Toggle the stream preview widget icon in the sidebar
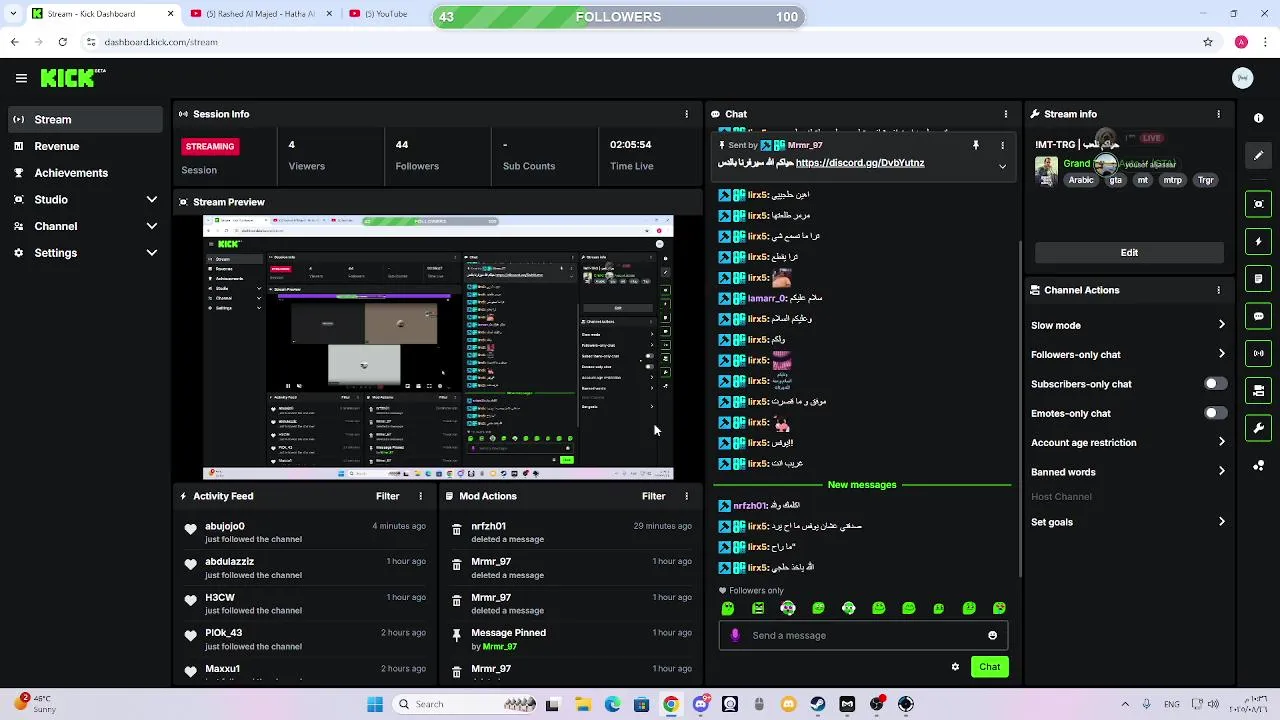 1258,204
